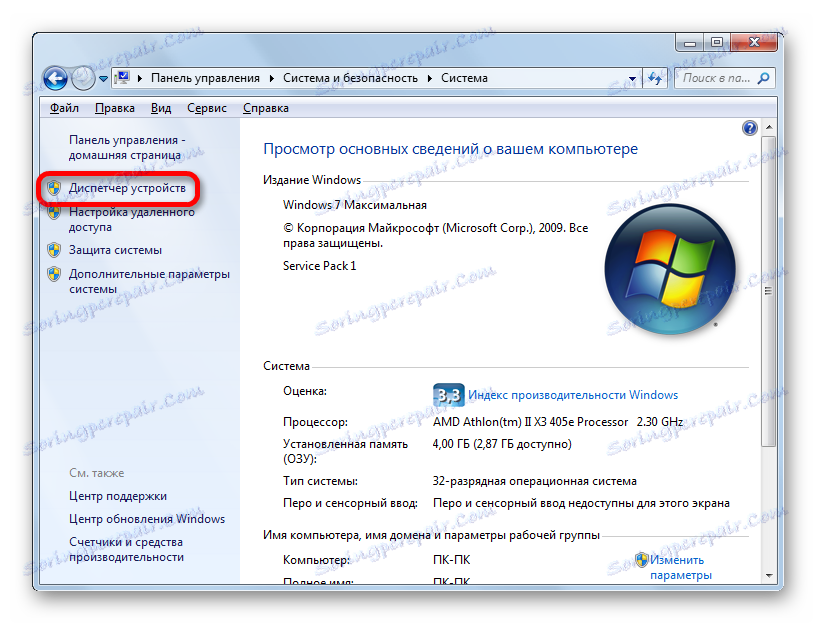The width and height of the screenshot is (817, 624).
Task: Click the Windows logo image
Action: (670, 269)
